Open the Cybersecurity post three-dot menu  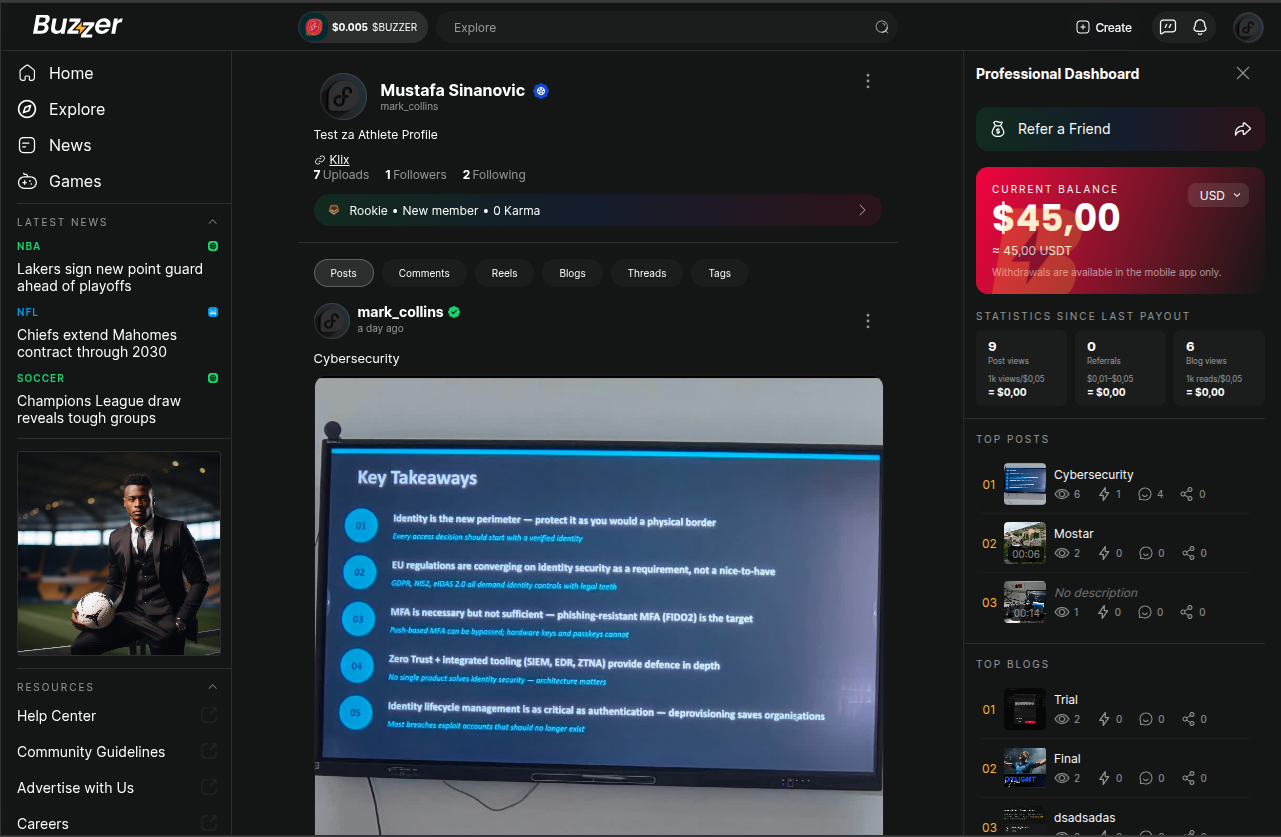(x=868, y=321)
